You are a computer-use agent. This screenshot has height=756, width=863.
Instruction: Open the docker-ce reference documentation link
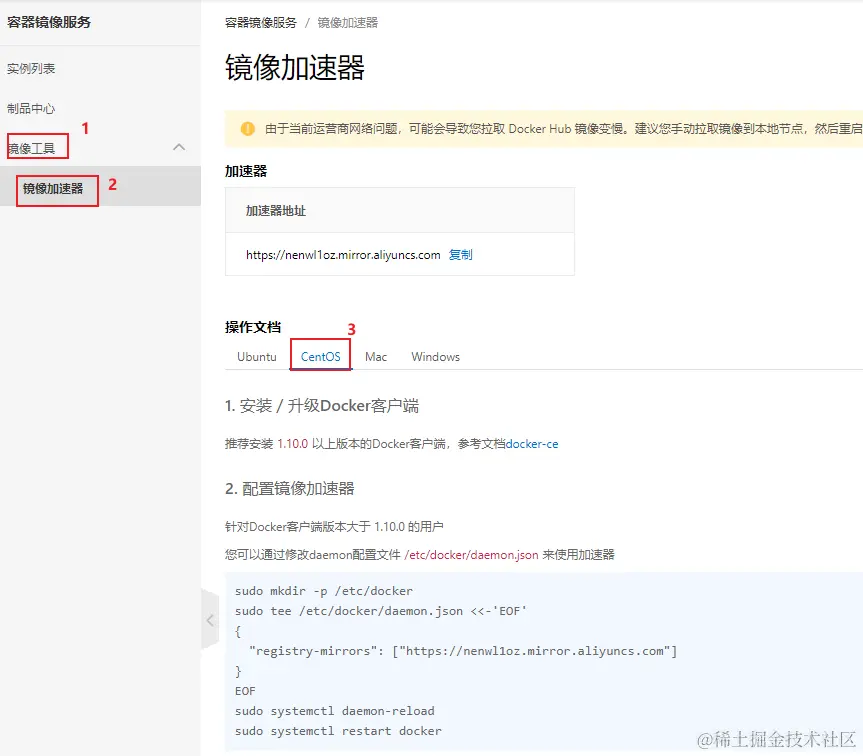(x=532, y=444)
